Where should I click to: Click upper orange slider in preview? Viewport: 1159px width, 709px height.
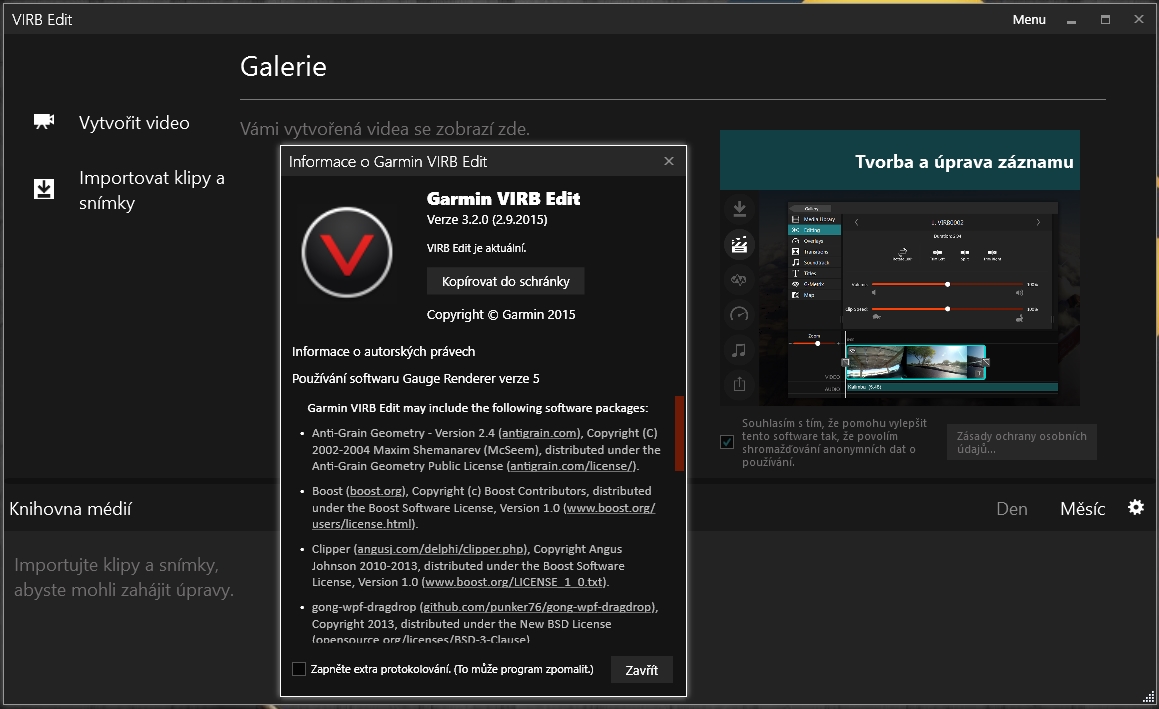click(x=948, y=284)
